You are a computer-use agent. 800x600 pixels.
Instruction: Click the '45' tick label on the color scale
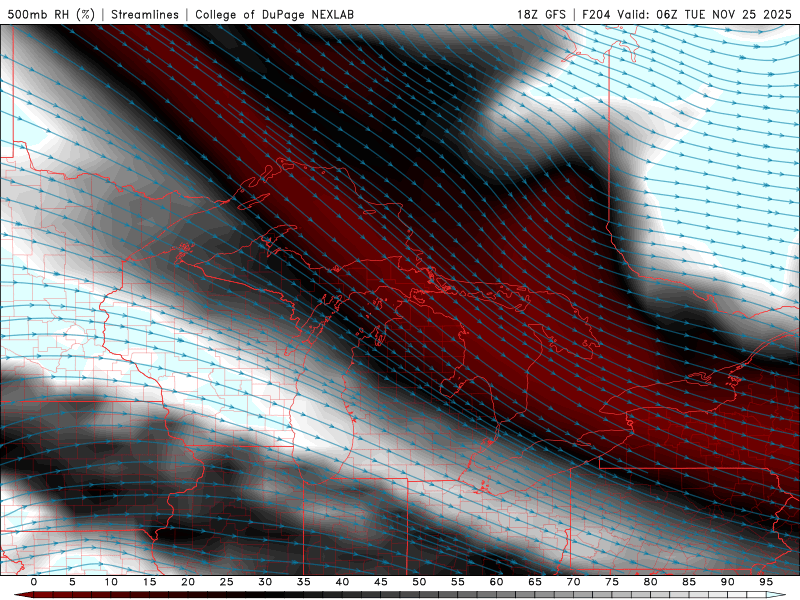(381, 582)
